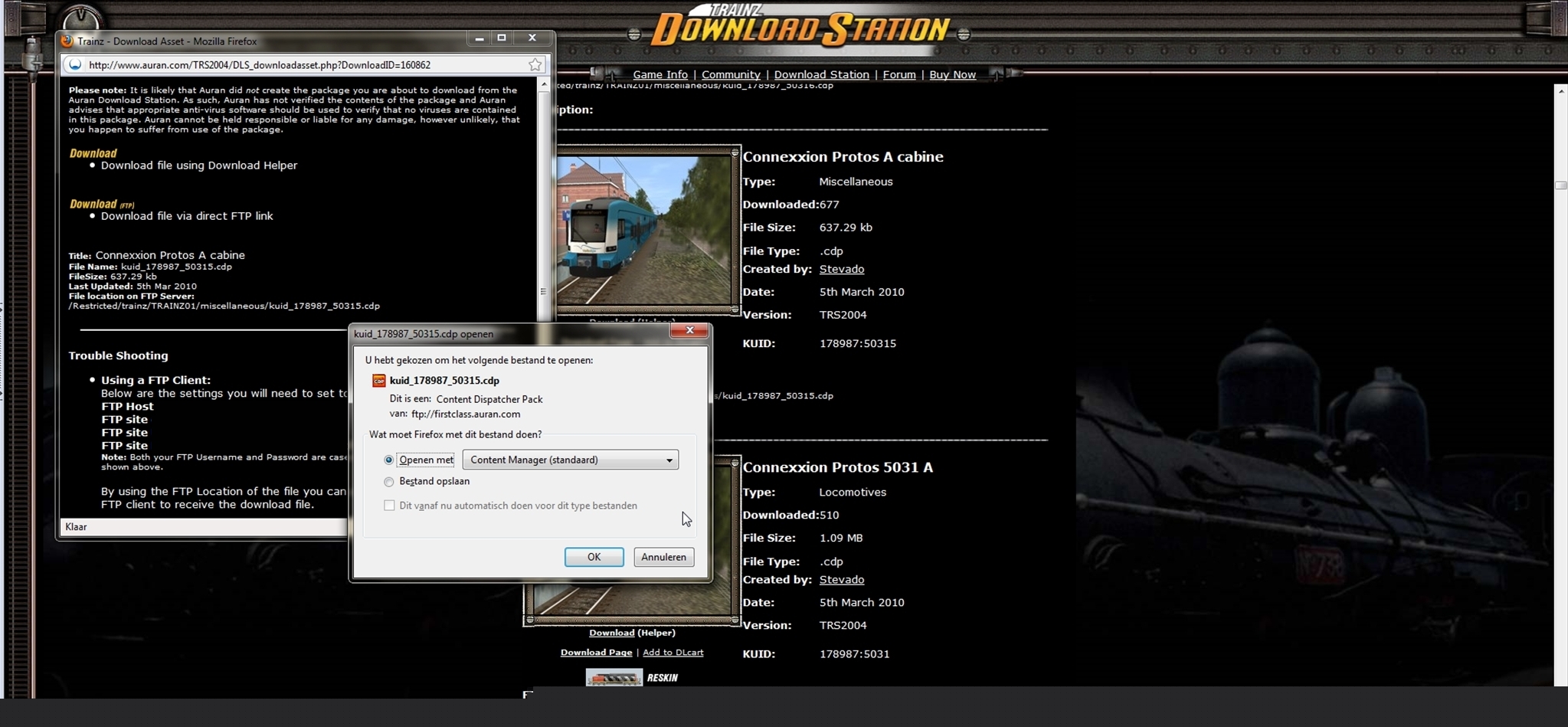Viewport: 1568px width, 727px height.
Task: Click the cdp file icon in the open dialog
Action: [378, 381]
